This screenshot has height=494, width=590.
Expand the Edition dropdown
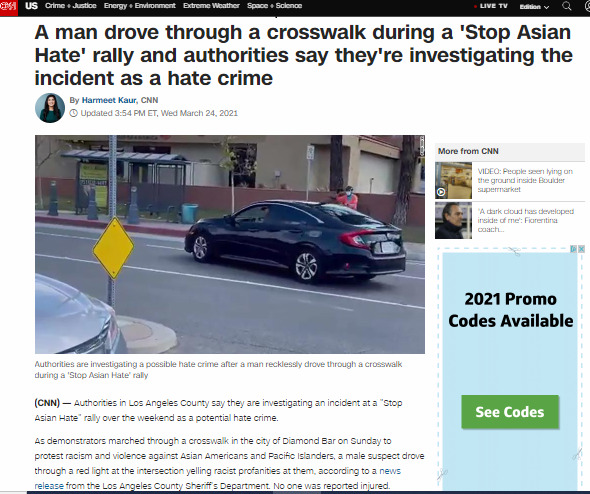[x=534, y=7]
